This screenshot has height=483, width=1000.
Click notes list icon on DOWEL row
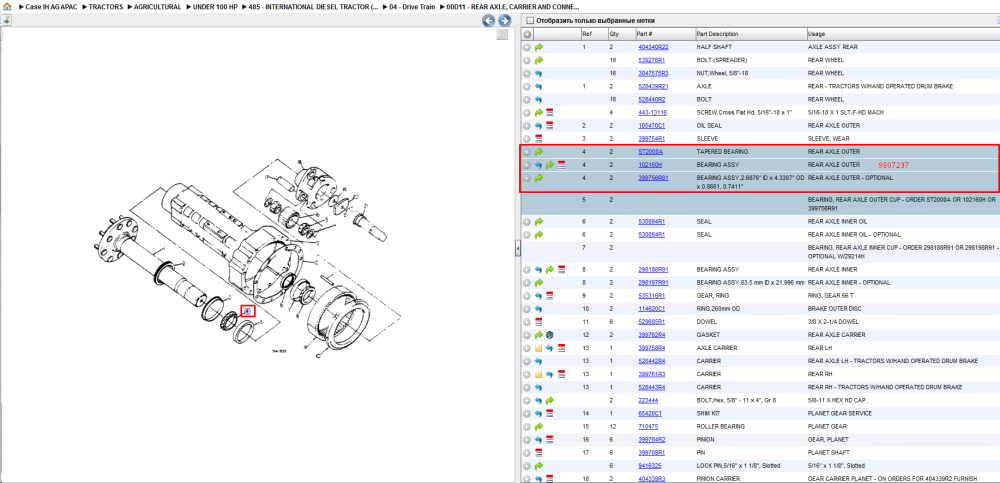[x=538, y=322]
